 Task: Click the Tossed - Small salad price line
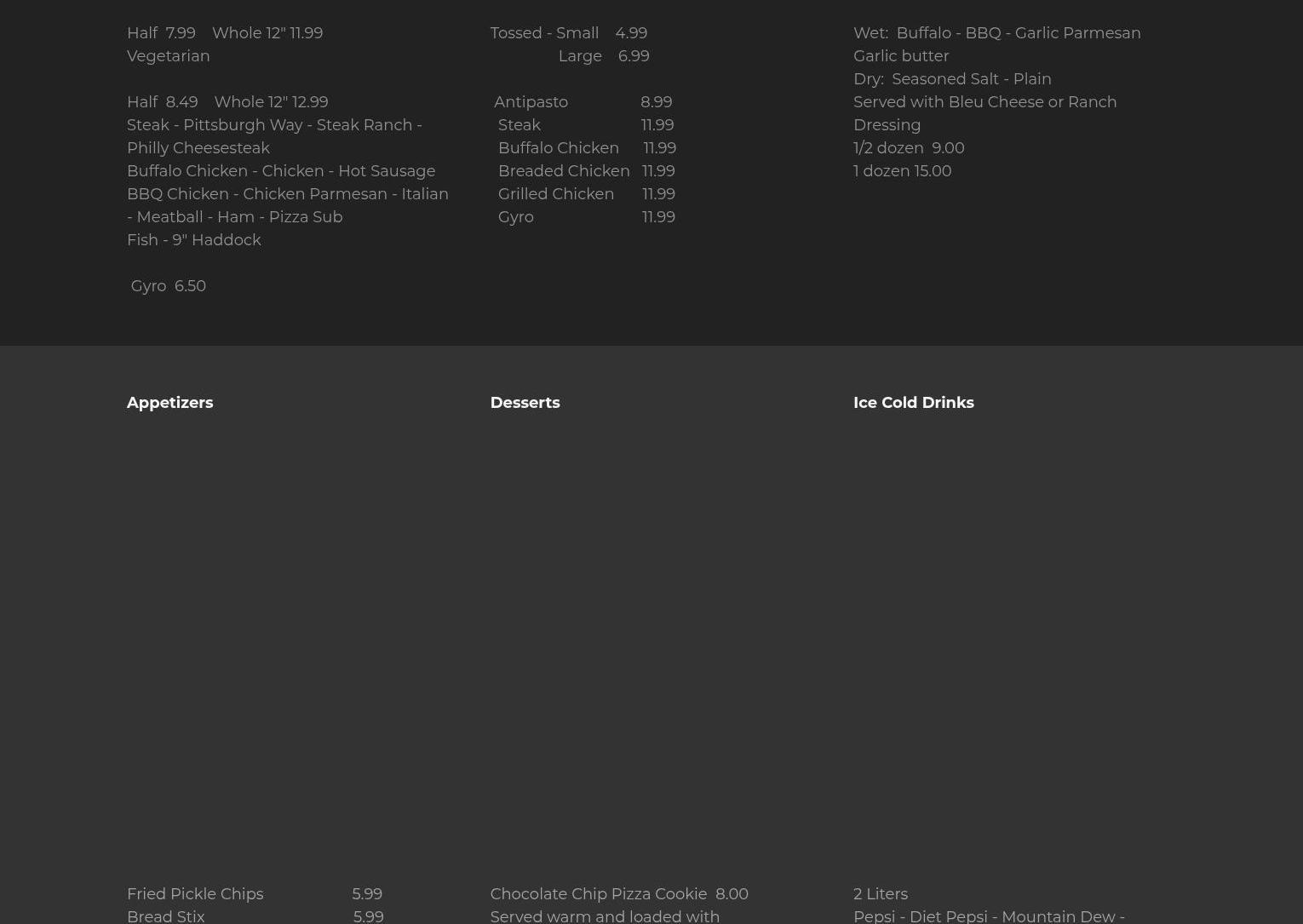coord(568,33)
